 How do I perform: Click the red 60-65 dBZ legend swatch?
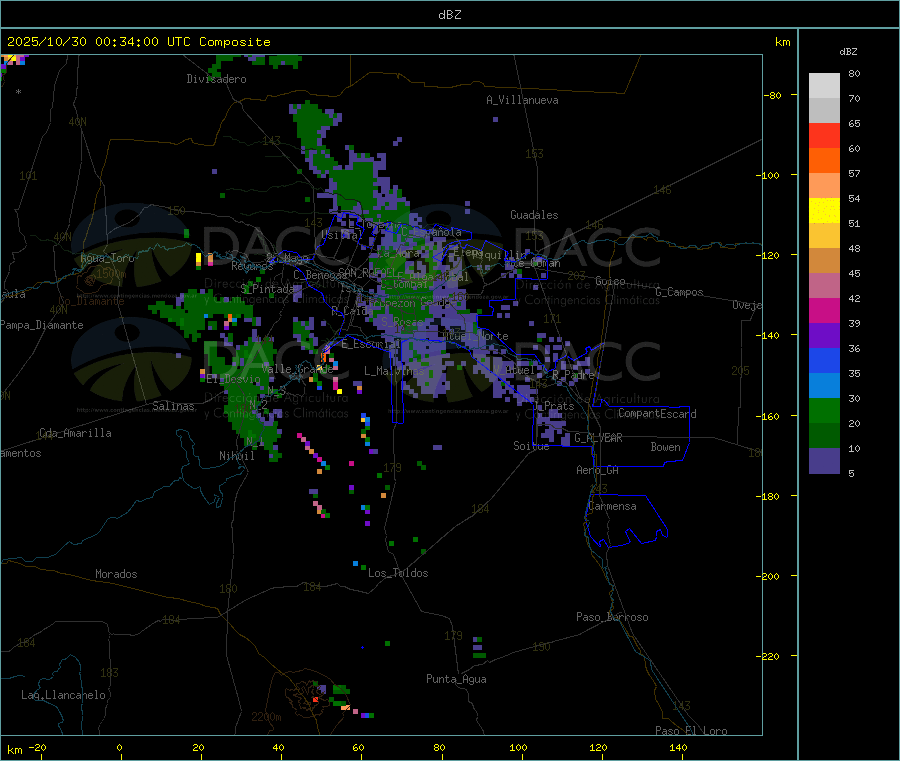tap(824, 135)
